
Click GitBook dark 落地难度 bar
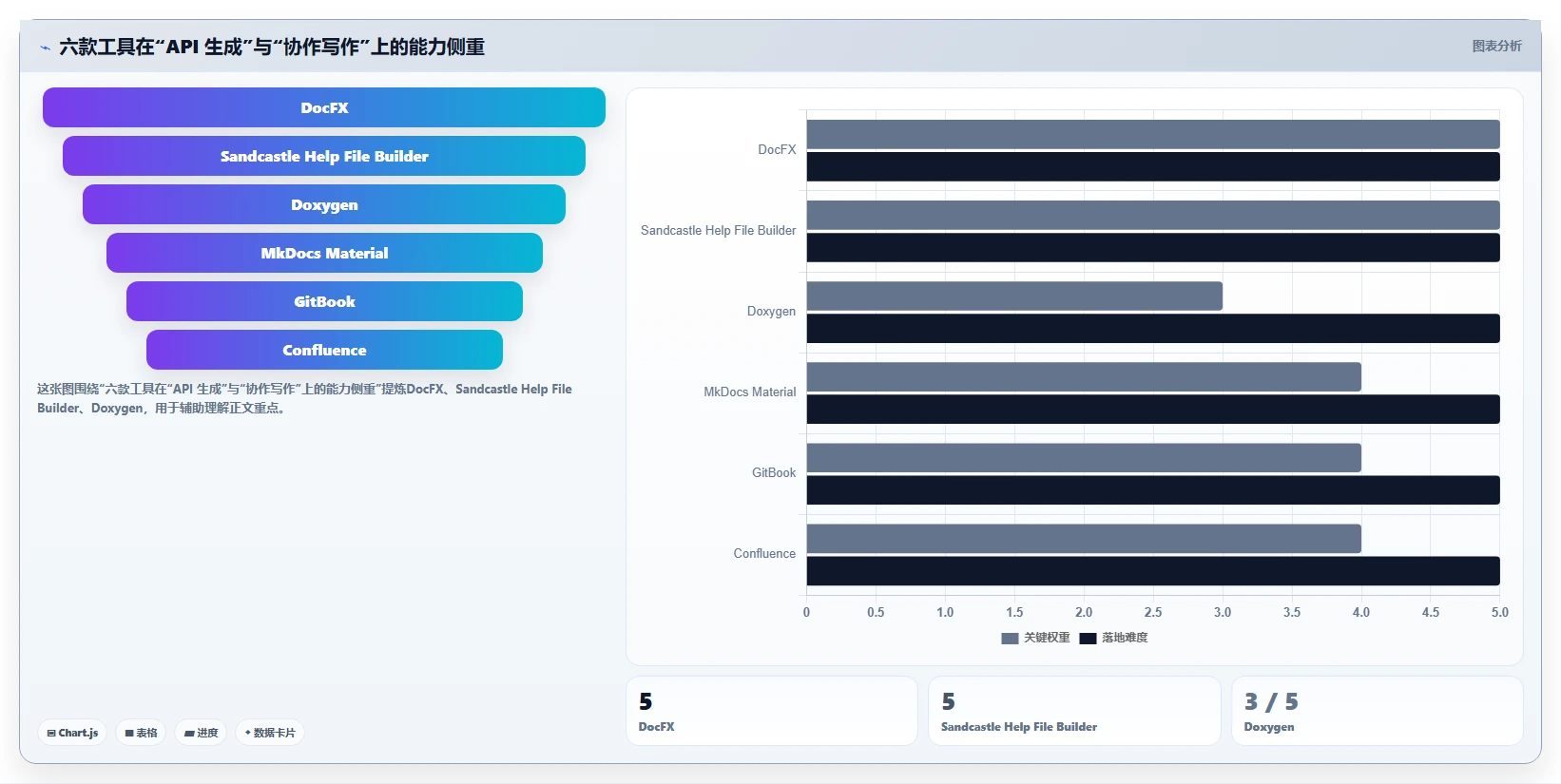(x=1153, y=489)
